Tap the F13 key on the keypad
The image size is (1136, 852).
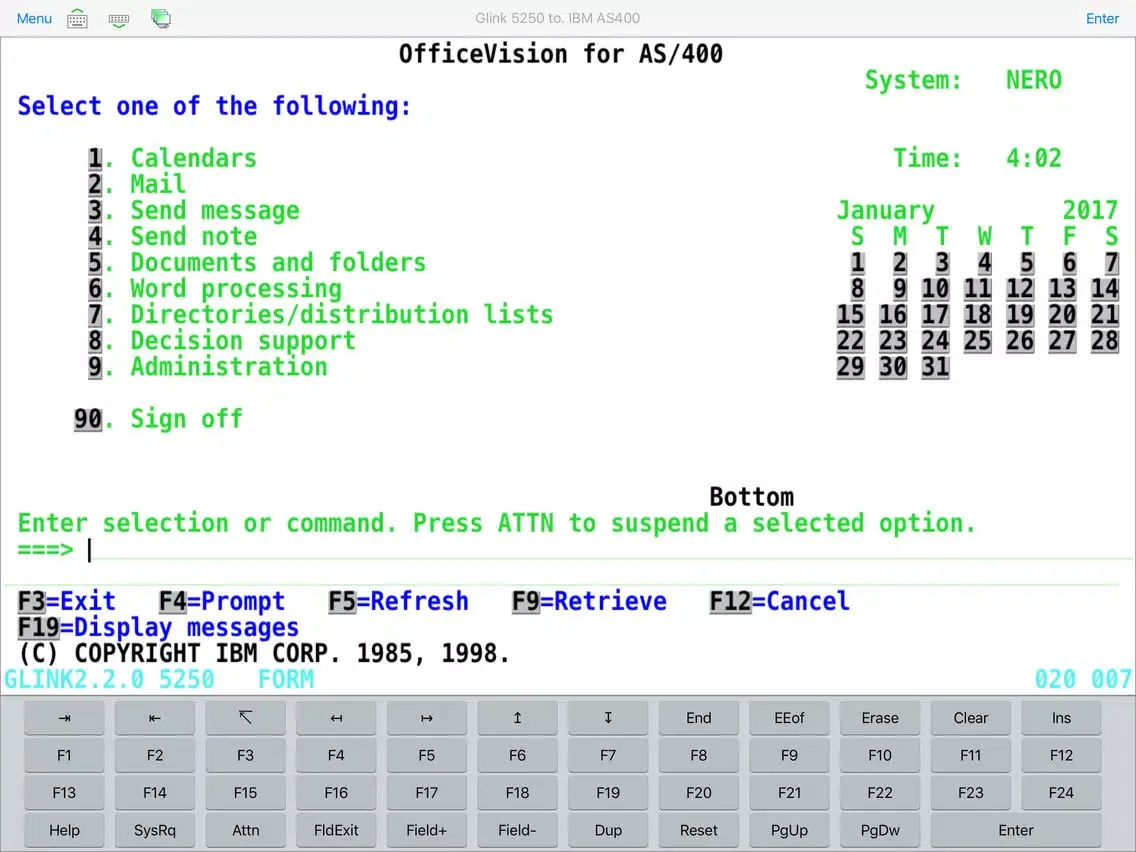click(x=64, y=793)
